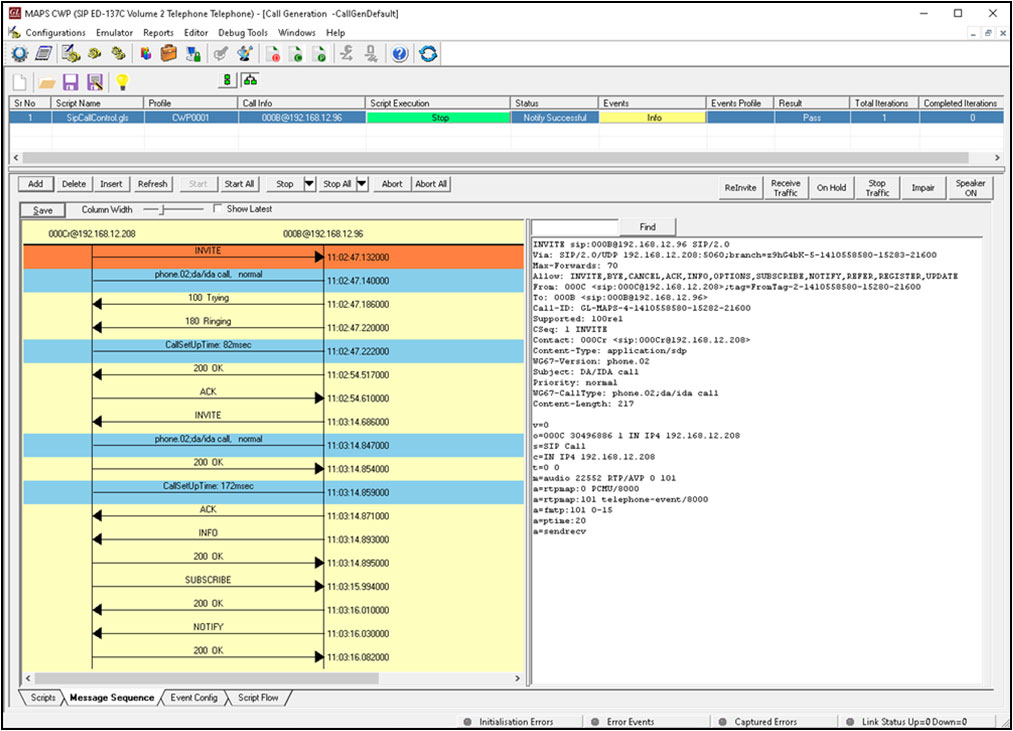Click the yellow light bulb icon

coord(122,82)
